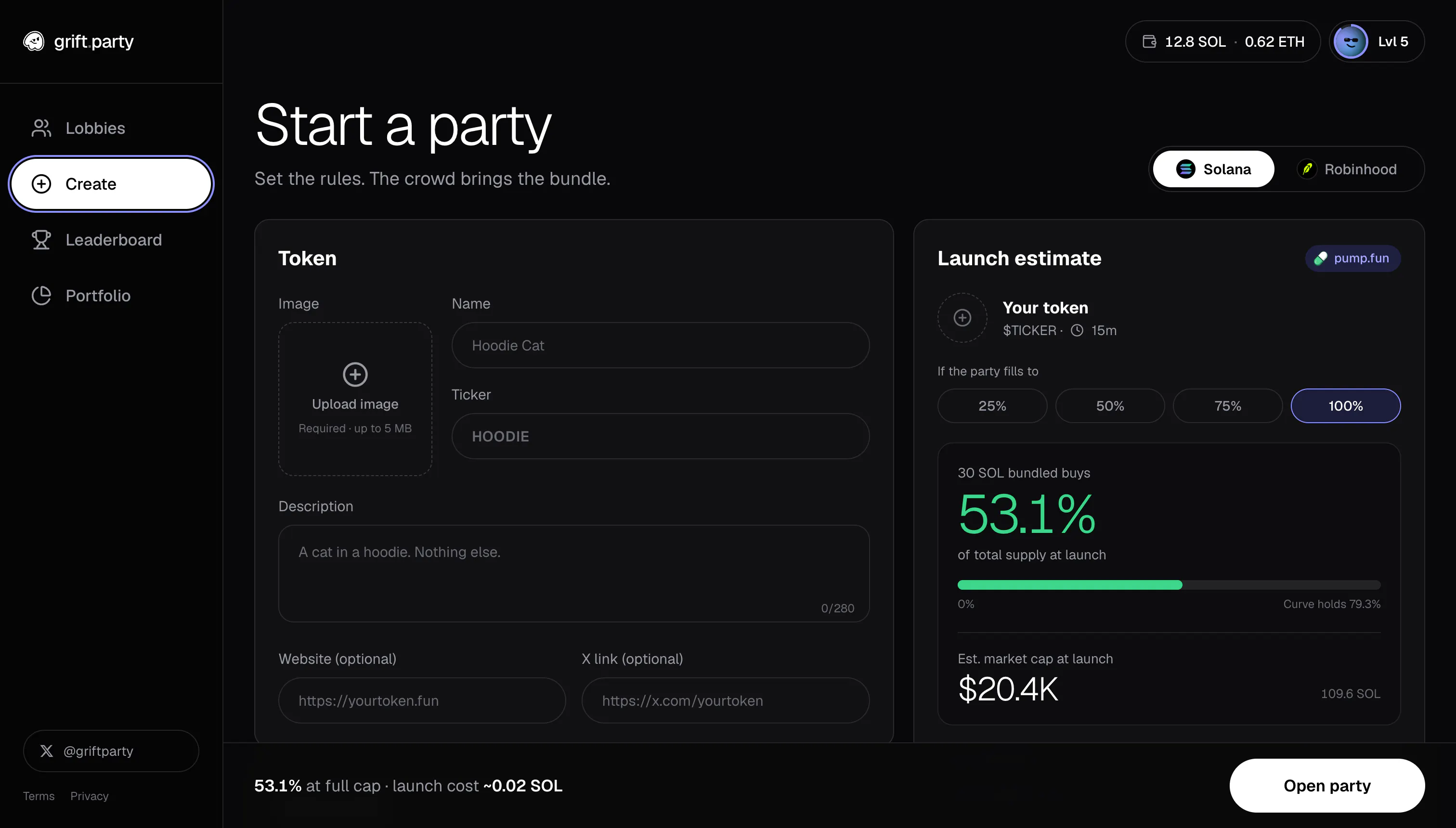Click the Solana logo icon

pos(1185,169)
